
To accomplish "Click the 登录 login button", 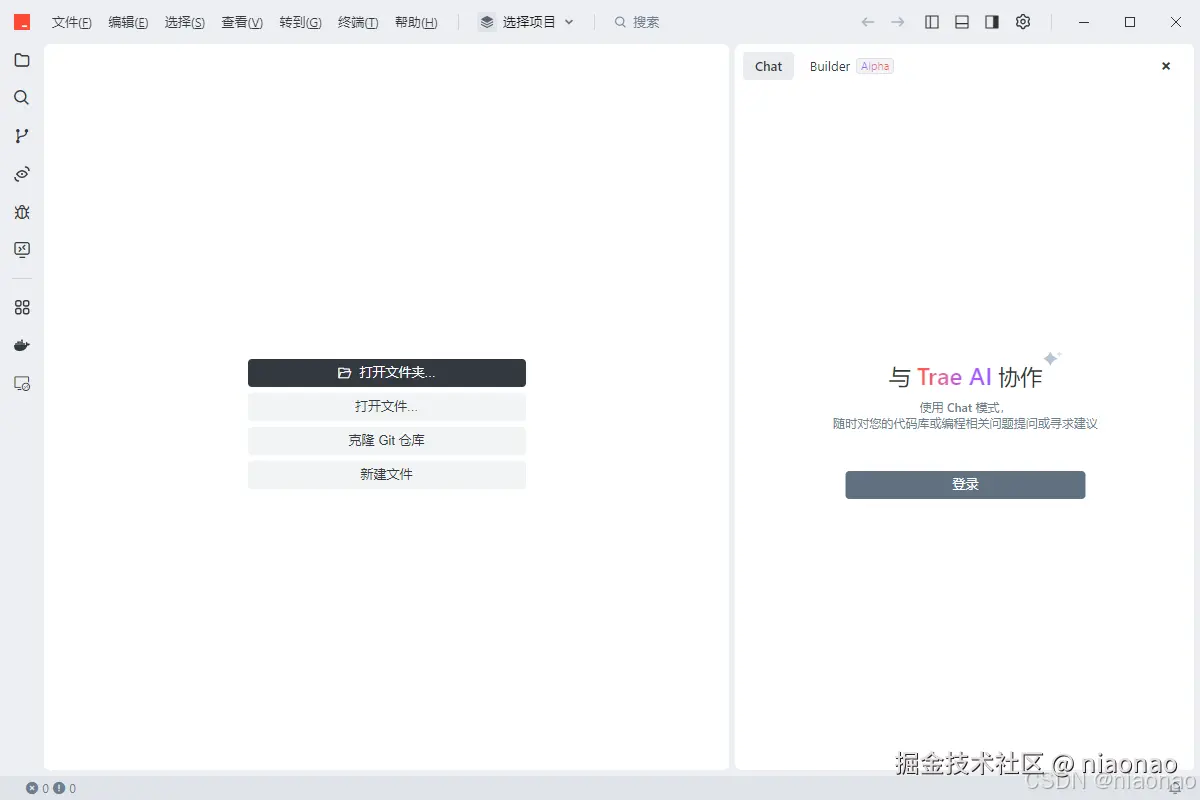I will (965, 484).
